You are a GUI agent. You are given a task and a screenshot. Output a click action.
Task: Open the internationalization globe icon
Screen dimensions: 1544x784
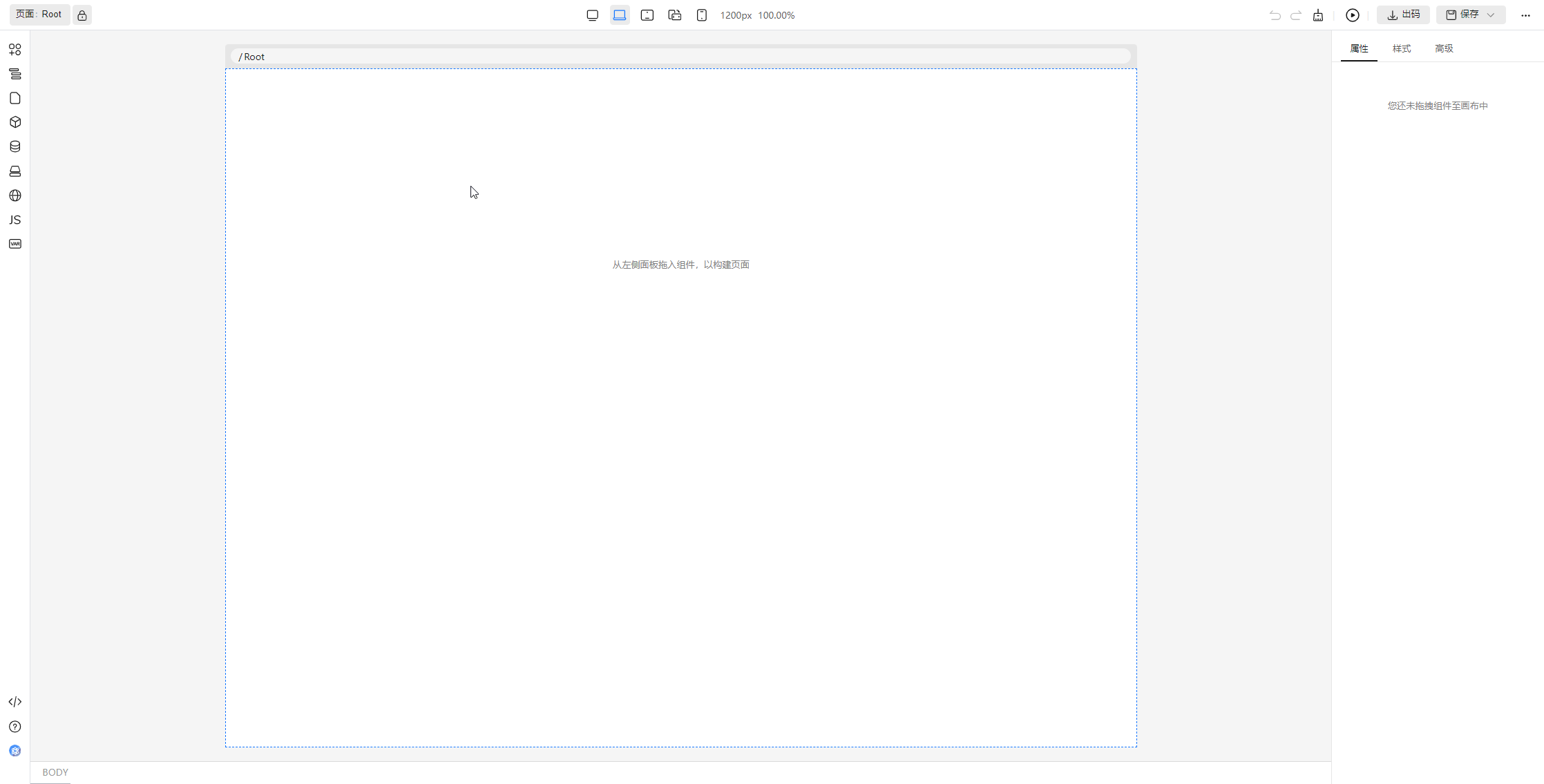[15, 195]
